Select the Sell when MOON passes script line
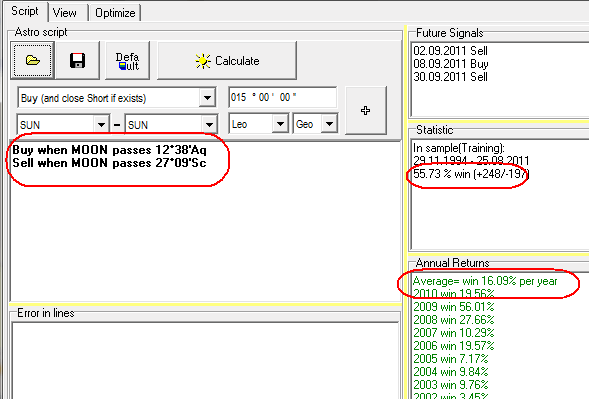Screen dimensions: 589x399 pyautogui.click(x=109, y=163)
